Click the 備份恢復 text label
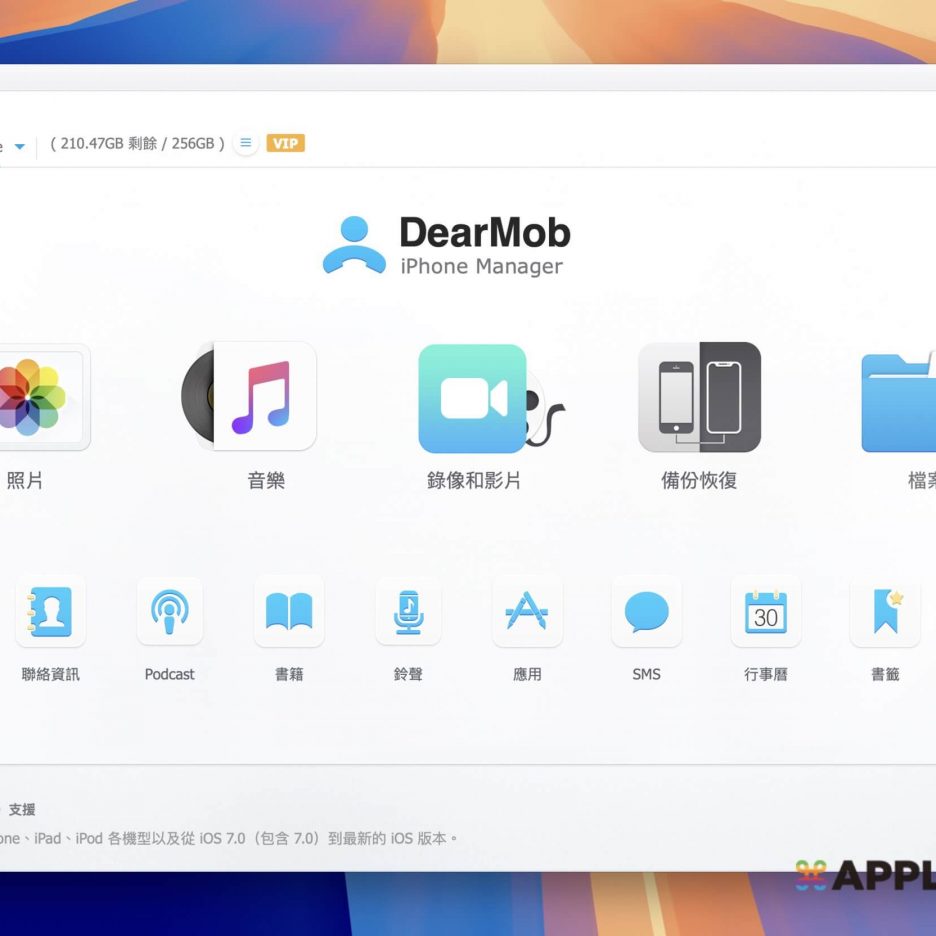The height and width of the screenshot is (936, 936). (699, 481)
